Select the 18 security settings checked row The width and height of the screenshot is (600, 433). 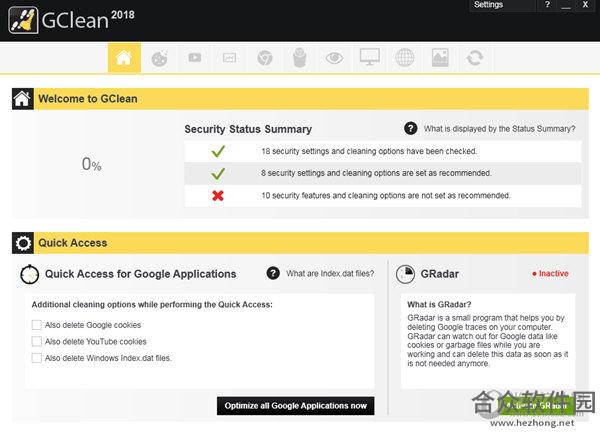tap(383, 151)
